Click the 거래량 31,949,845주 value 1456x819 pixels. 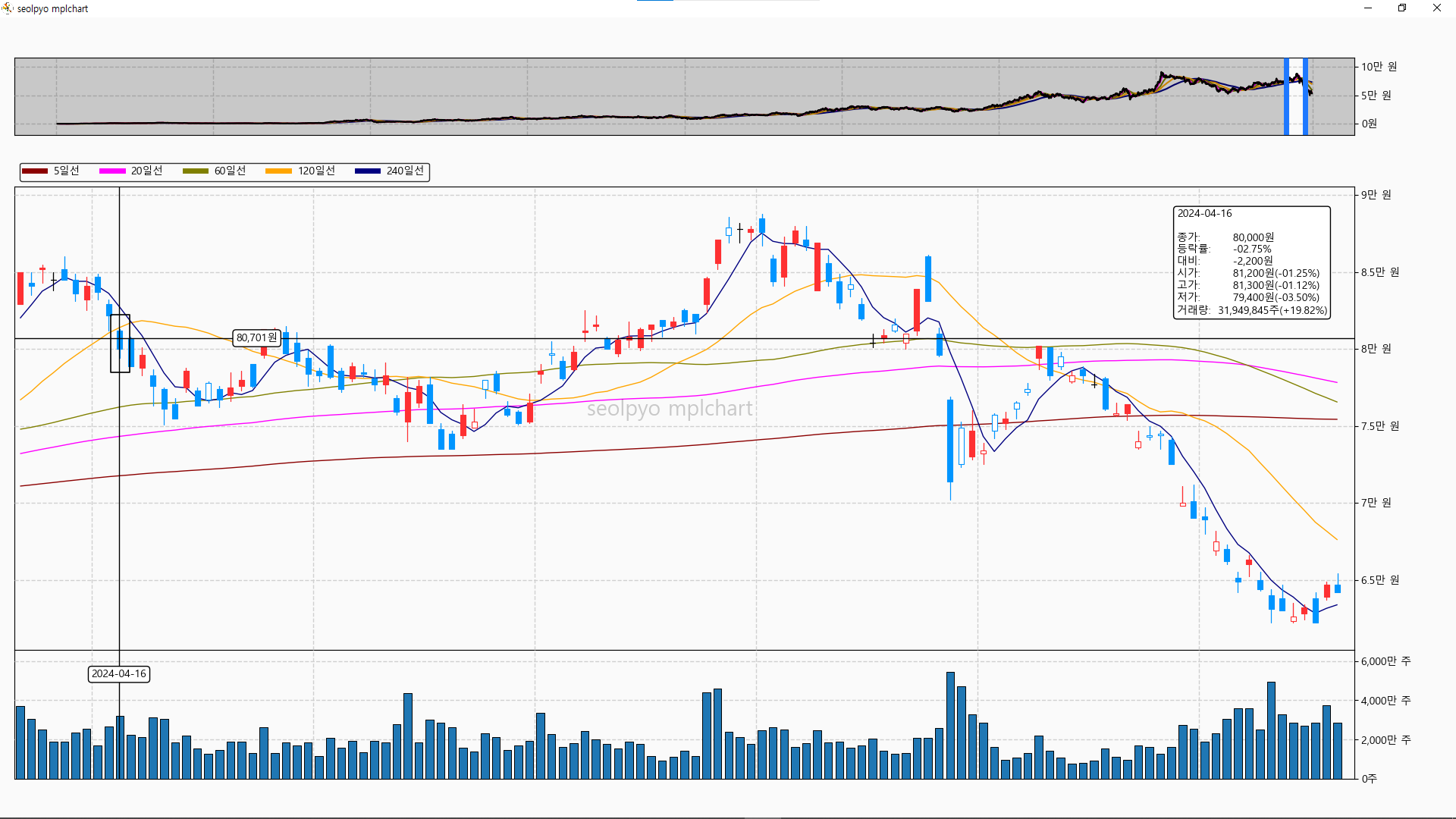[x=1272, y=310]
